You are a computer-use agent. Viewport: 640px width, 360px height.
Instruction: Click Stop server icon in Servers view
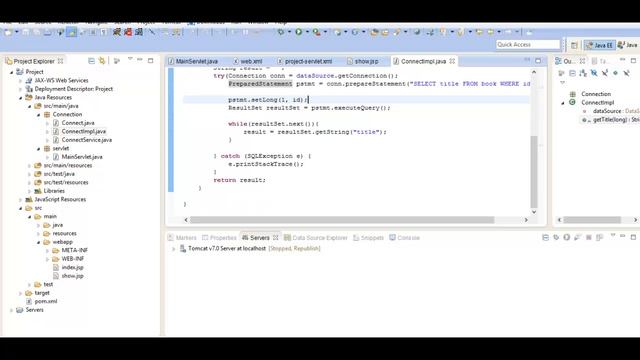coord(589,237)
